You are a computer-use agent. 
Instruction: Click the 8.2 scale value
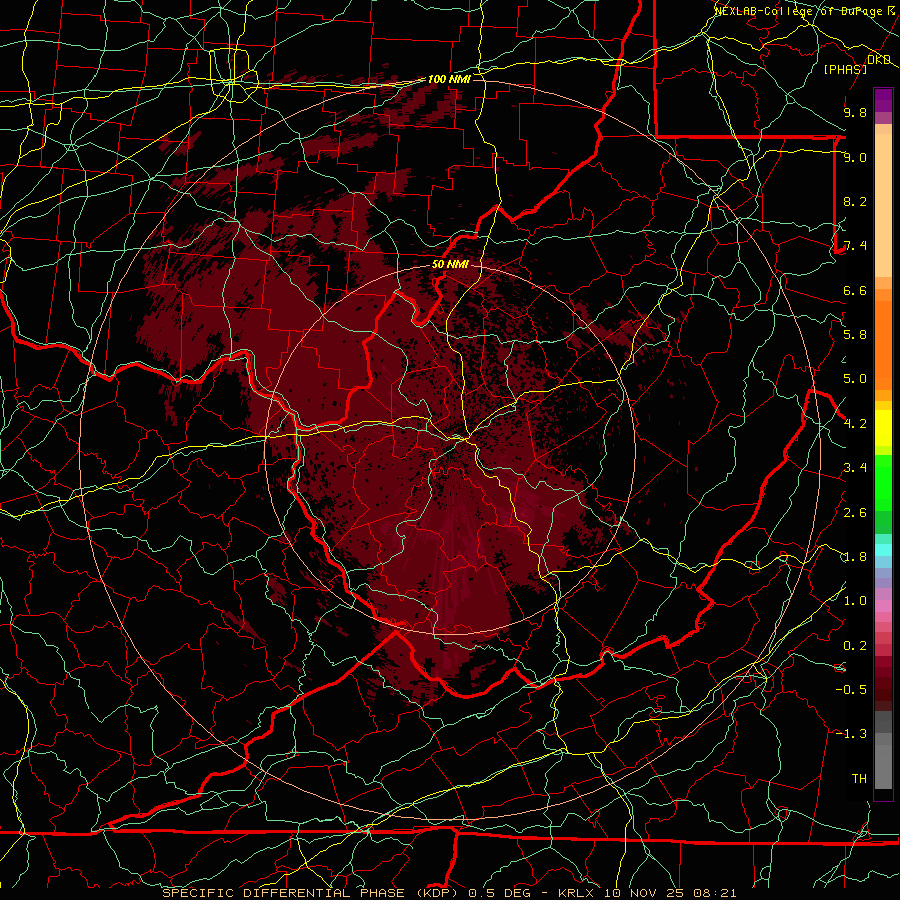coord(855,201)
